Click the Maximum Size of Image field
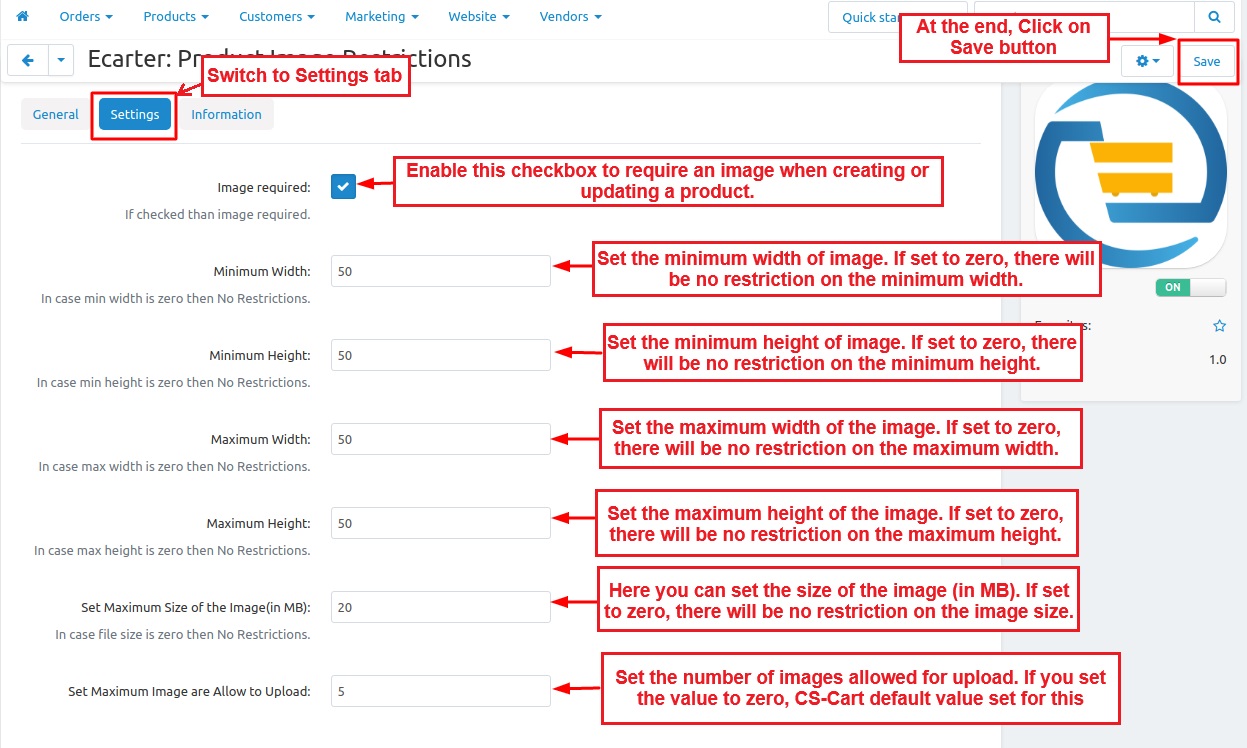Viewport: 1247px width, 748px height. [x=440, y=607]
